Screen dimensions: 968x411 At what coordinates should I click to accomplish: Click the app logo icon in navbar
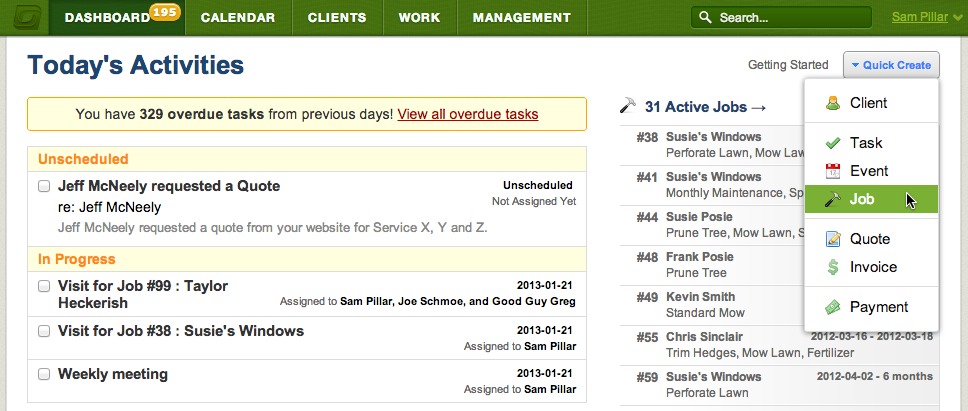click(x=24, y=17)
